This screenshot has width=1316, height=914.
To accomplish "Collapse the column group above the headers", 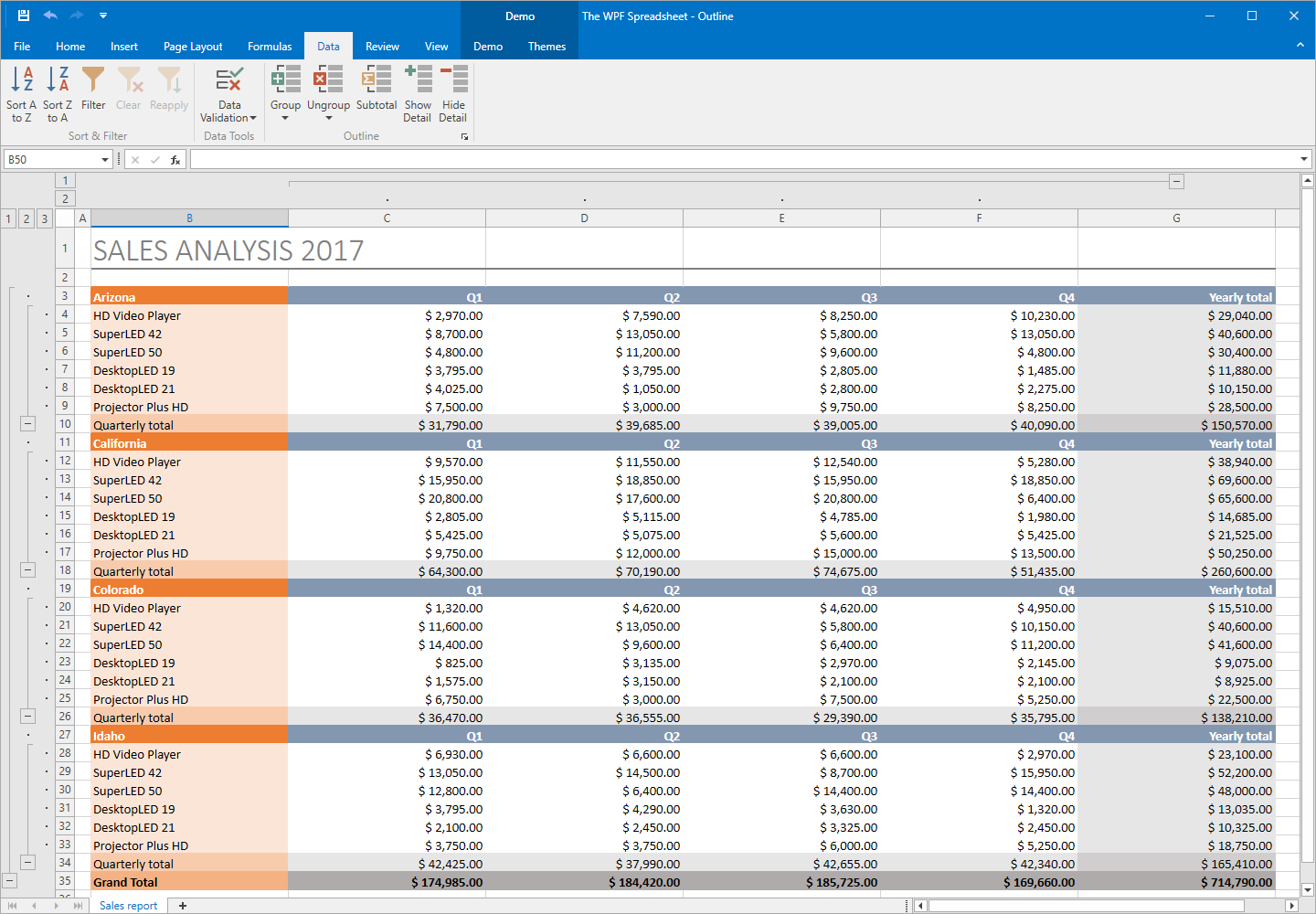I will (1176, 181).
